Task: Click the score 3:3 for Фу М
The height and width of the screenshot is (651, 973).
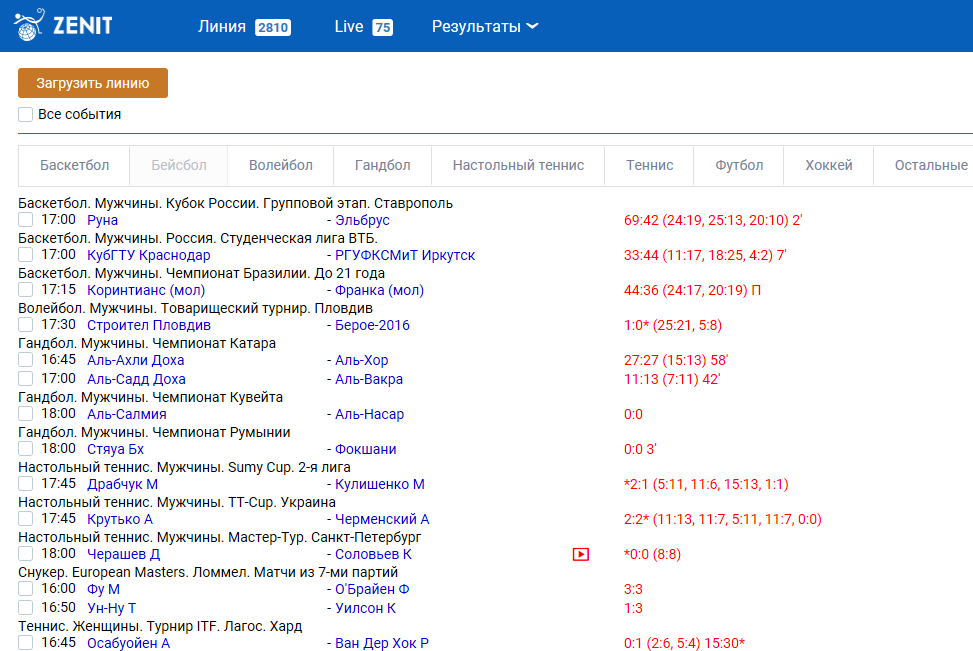Action: (633, 590)
